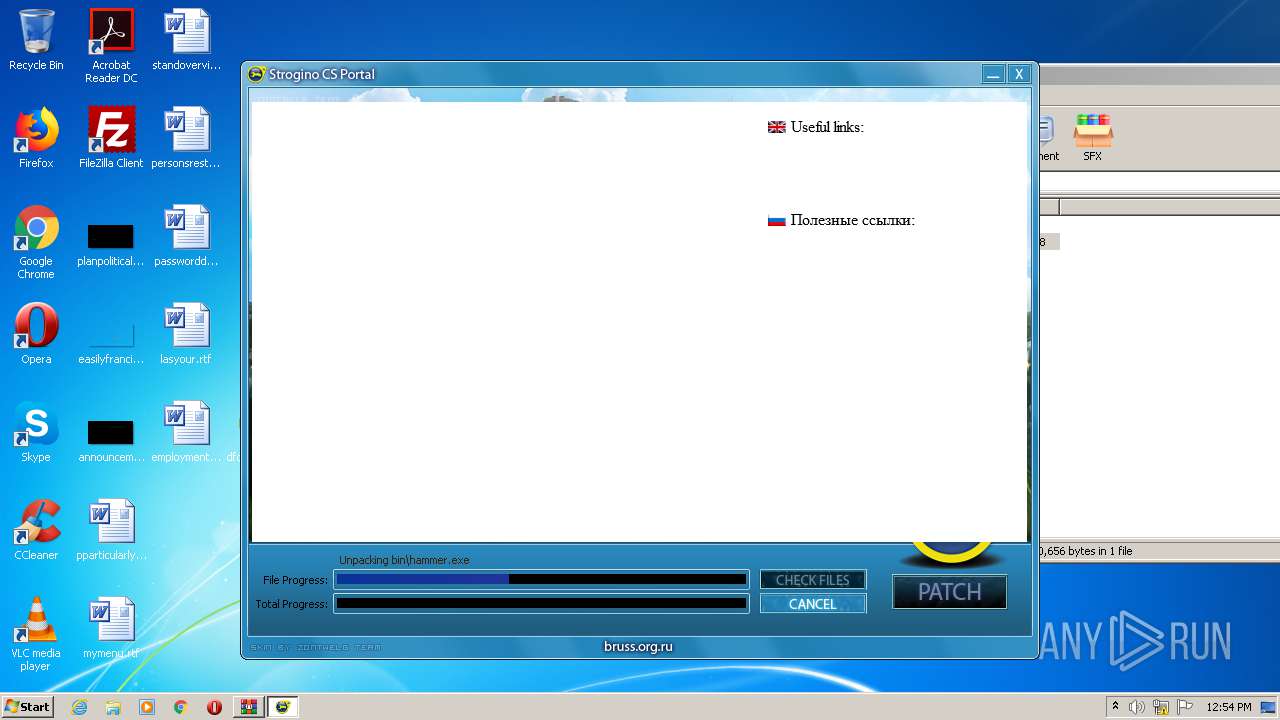Click the volume tray icon

pos(1137,707)
